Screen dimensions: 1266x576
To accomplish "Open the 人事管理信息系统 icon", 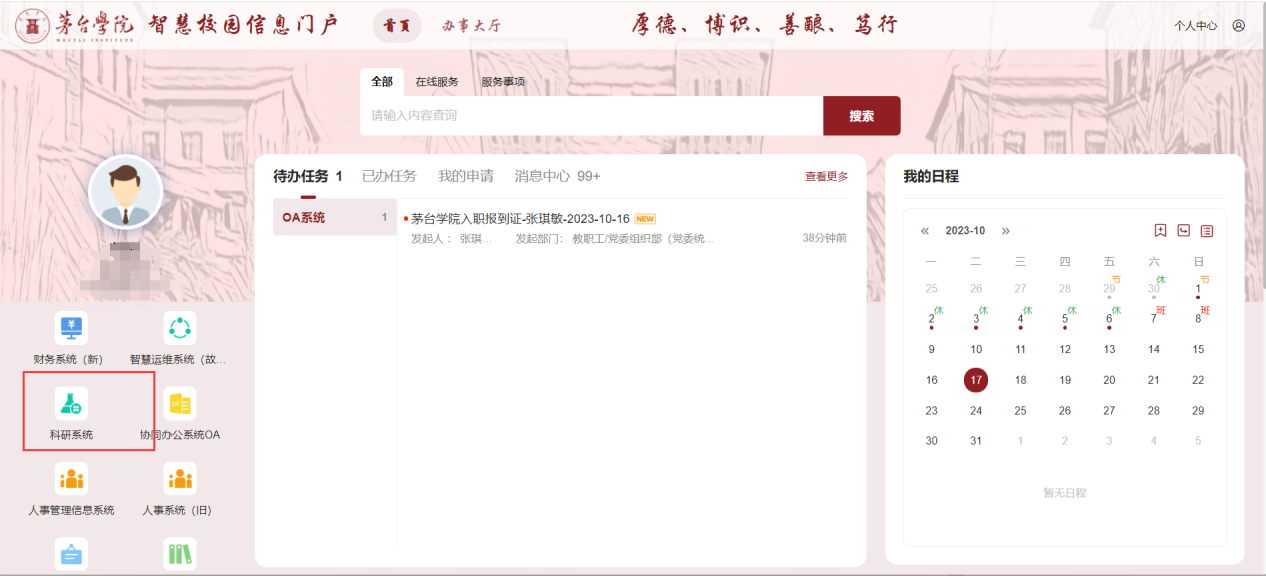I will point(71,479).
